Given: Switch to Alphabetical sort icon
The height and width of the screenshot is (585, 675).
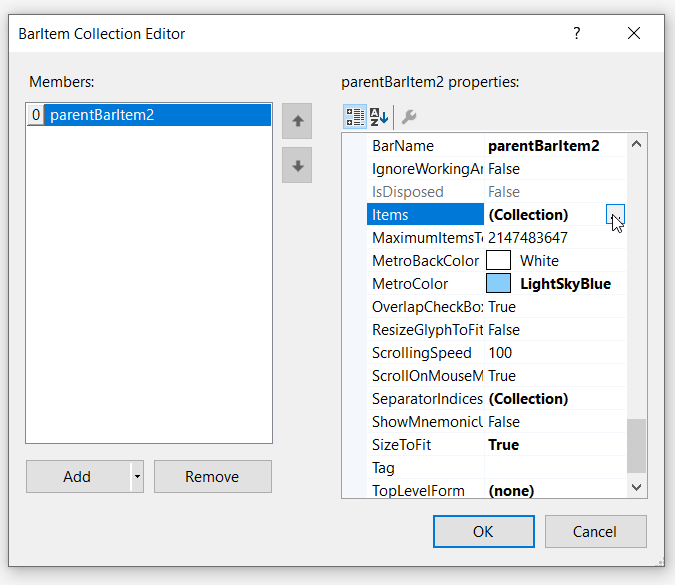Looking at the screenshot, I should click(x=379, y=117).
